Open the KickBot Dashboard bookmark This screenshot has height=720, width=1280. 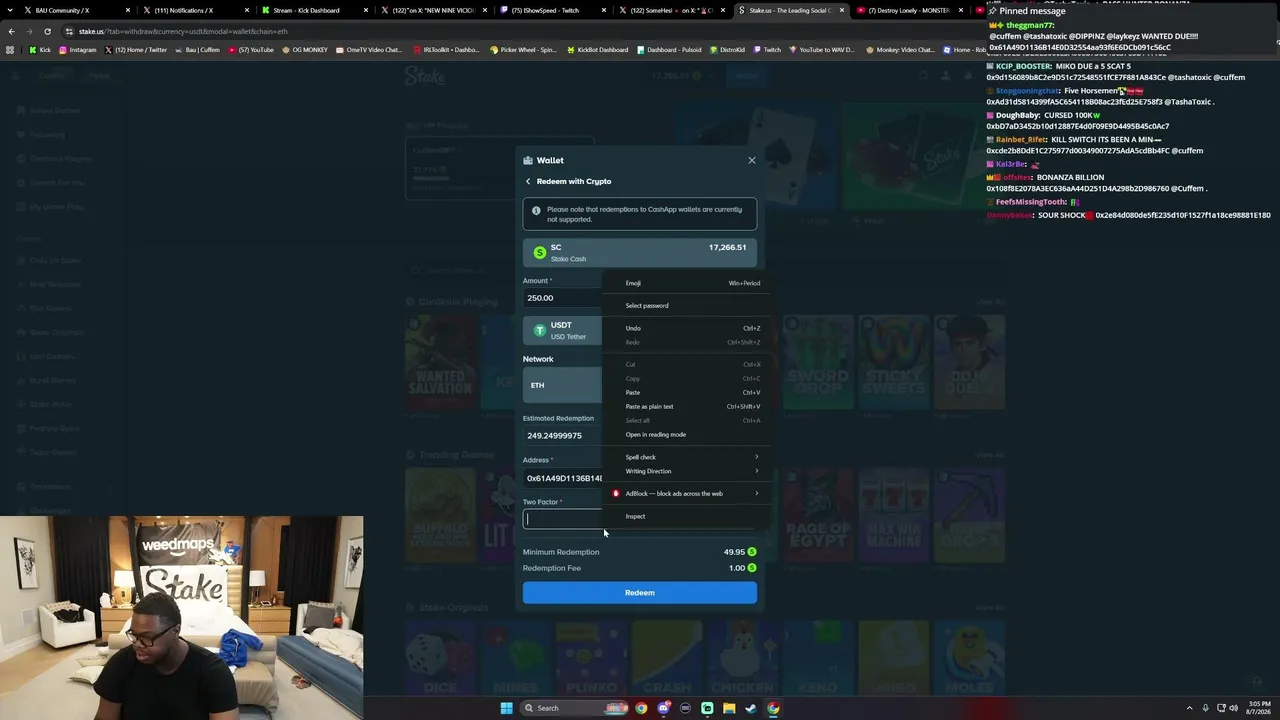coord(598,50)
